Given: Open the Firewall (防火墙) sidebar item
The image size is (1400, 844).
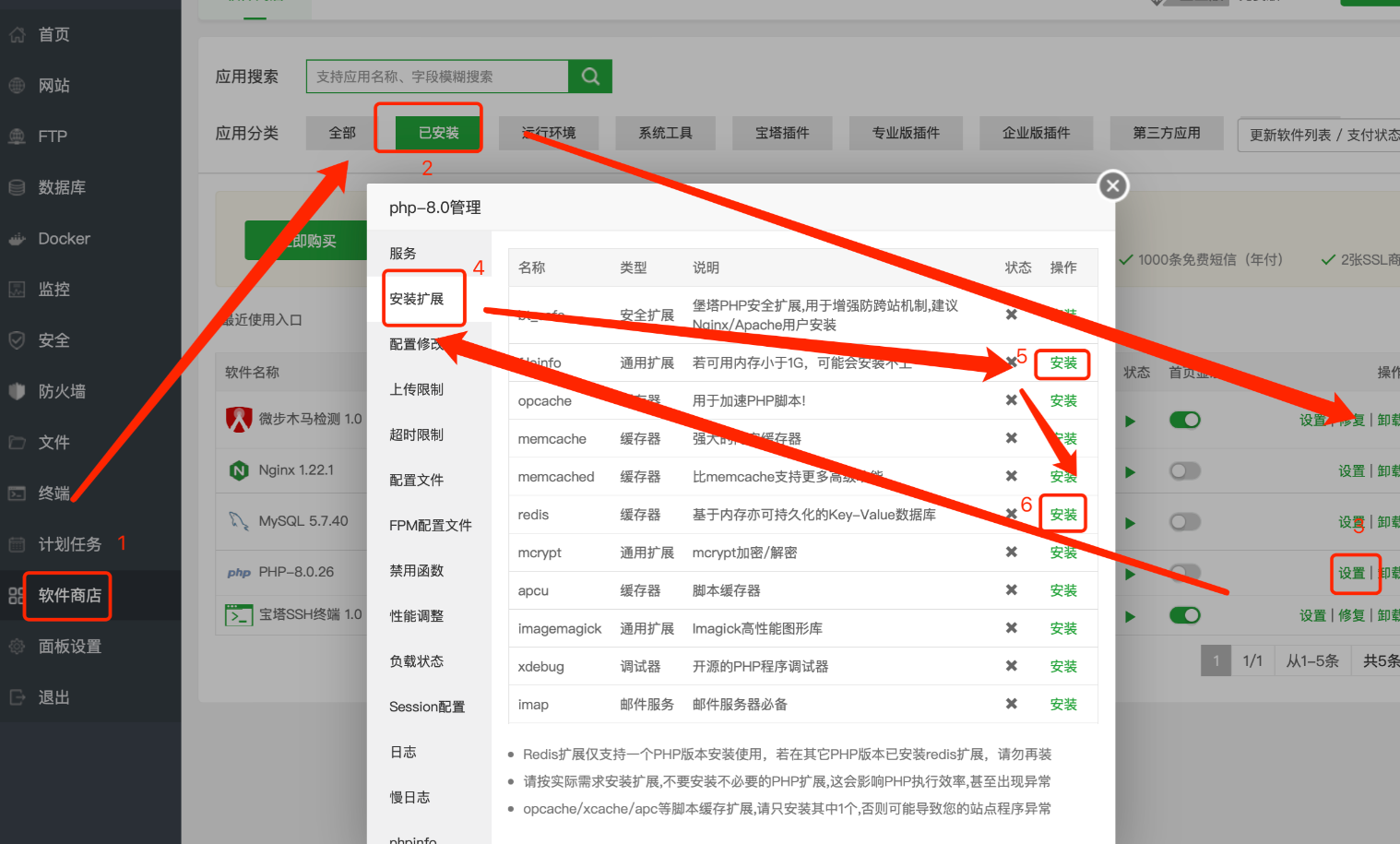Looking at the screenshot, I should [61, 391].
